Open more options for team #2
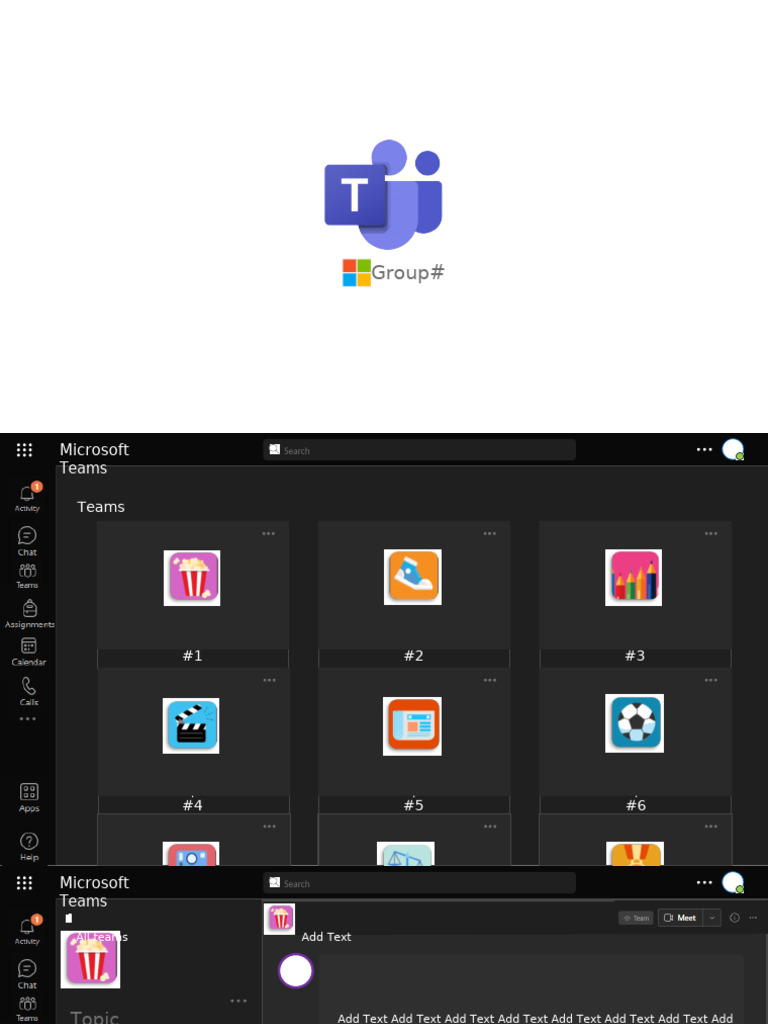The image size is (768, 1024). click(490, 534)
